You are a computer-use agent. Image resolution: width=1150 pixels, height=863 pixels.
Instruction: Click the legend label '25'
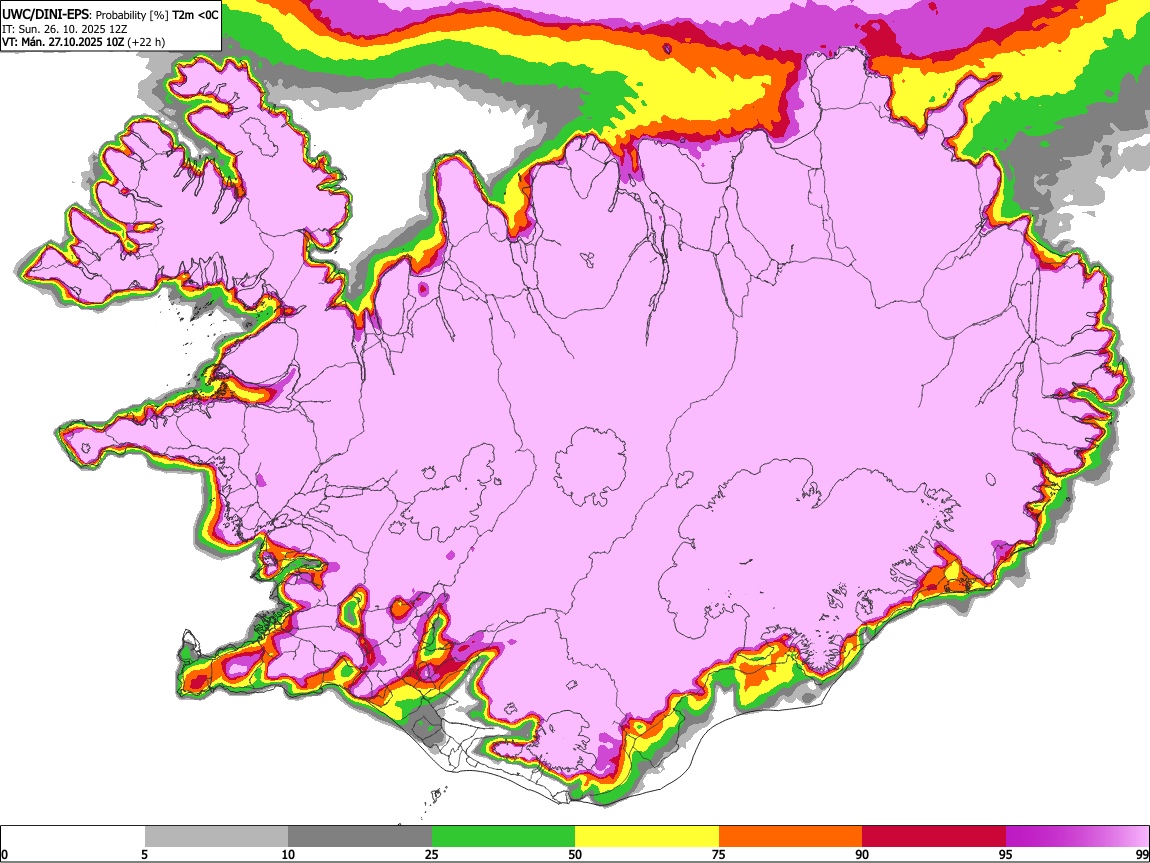click(x=431, y=855)
